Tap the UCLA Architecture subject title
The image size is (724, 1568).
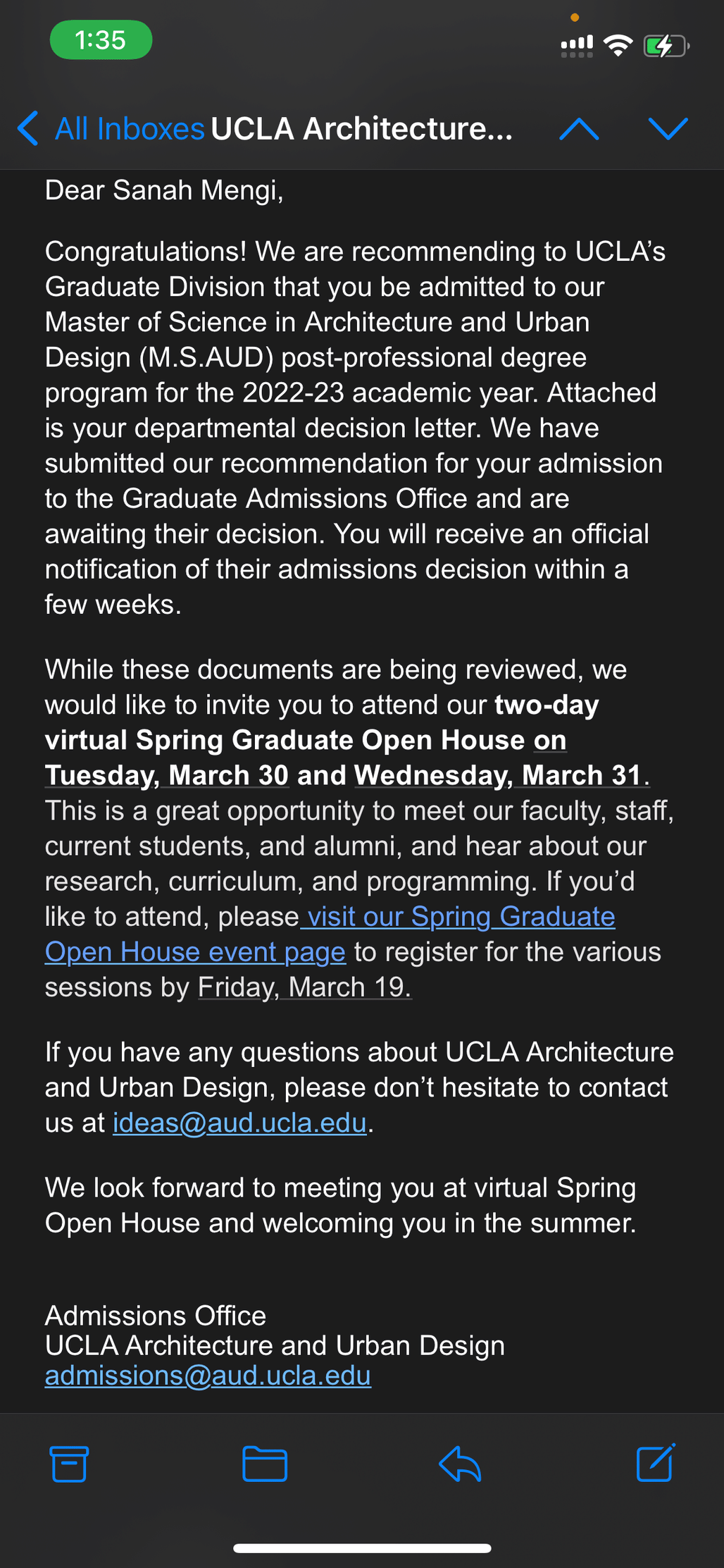pos(362,129)
